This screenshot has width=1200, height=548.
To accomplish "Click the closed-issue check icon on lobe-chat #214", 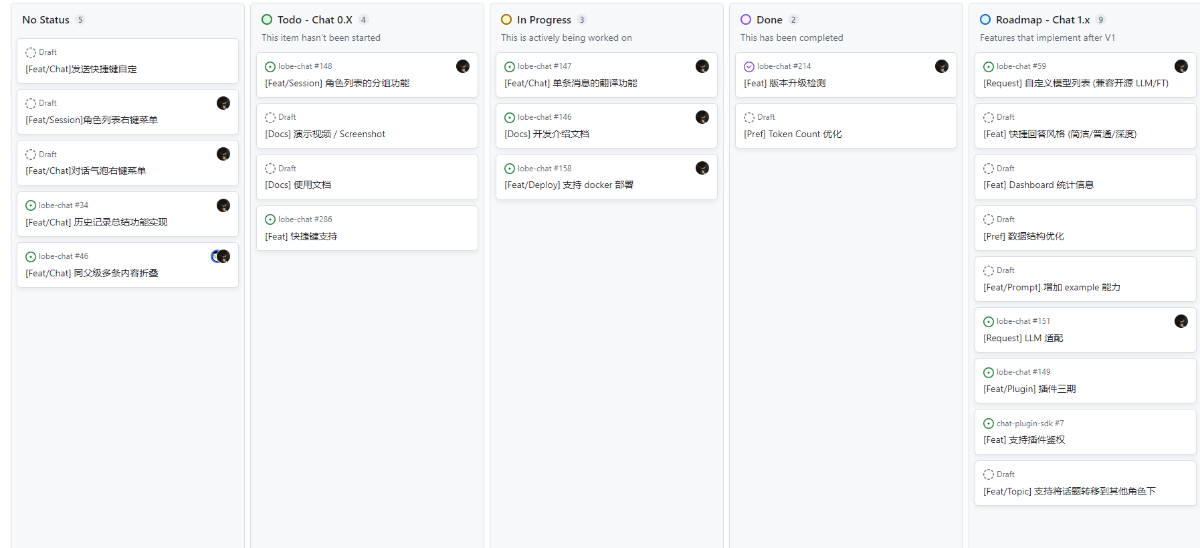I will (749, 67).
